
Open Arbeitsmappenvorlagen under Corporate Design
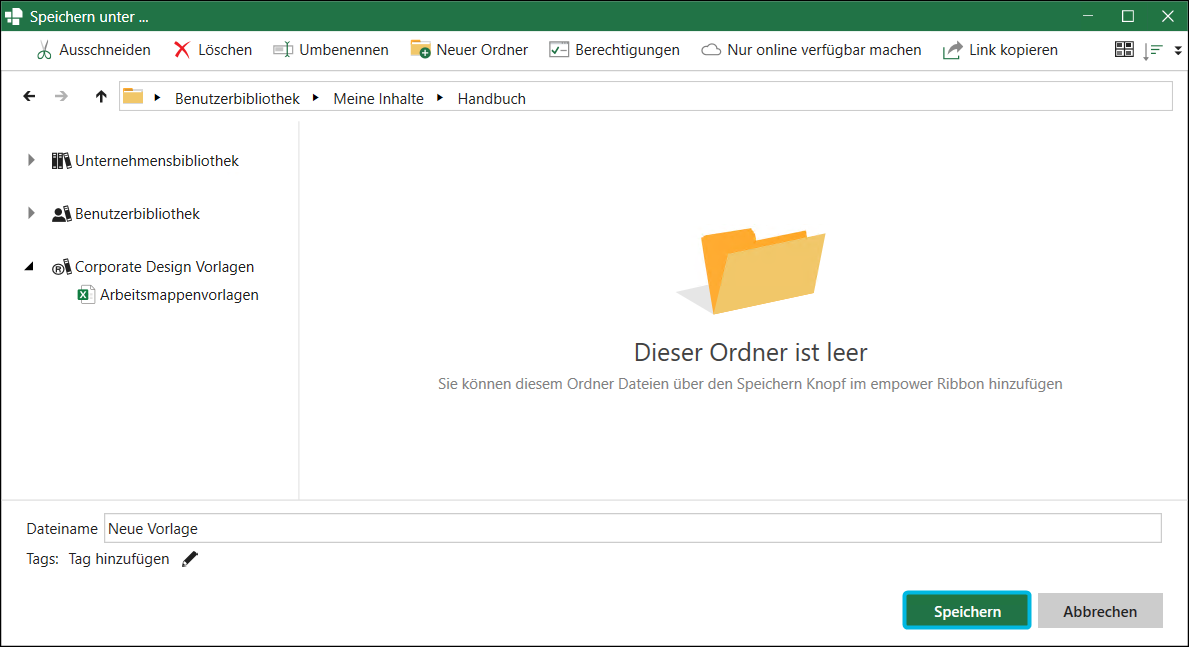tap(179, 295)
